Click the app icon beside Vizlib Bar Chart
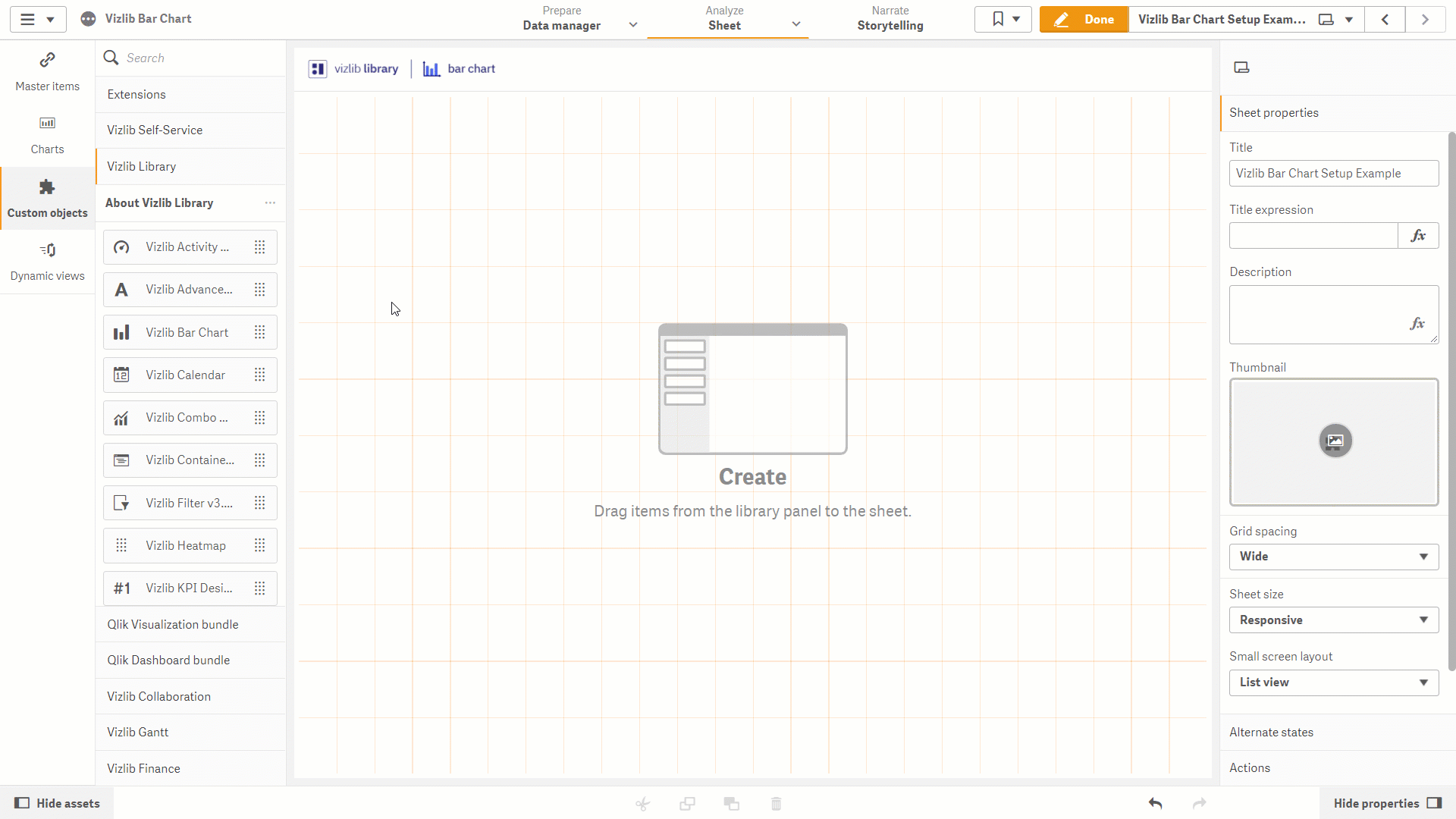The image size is (1456, 819). [89, 19]
